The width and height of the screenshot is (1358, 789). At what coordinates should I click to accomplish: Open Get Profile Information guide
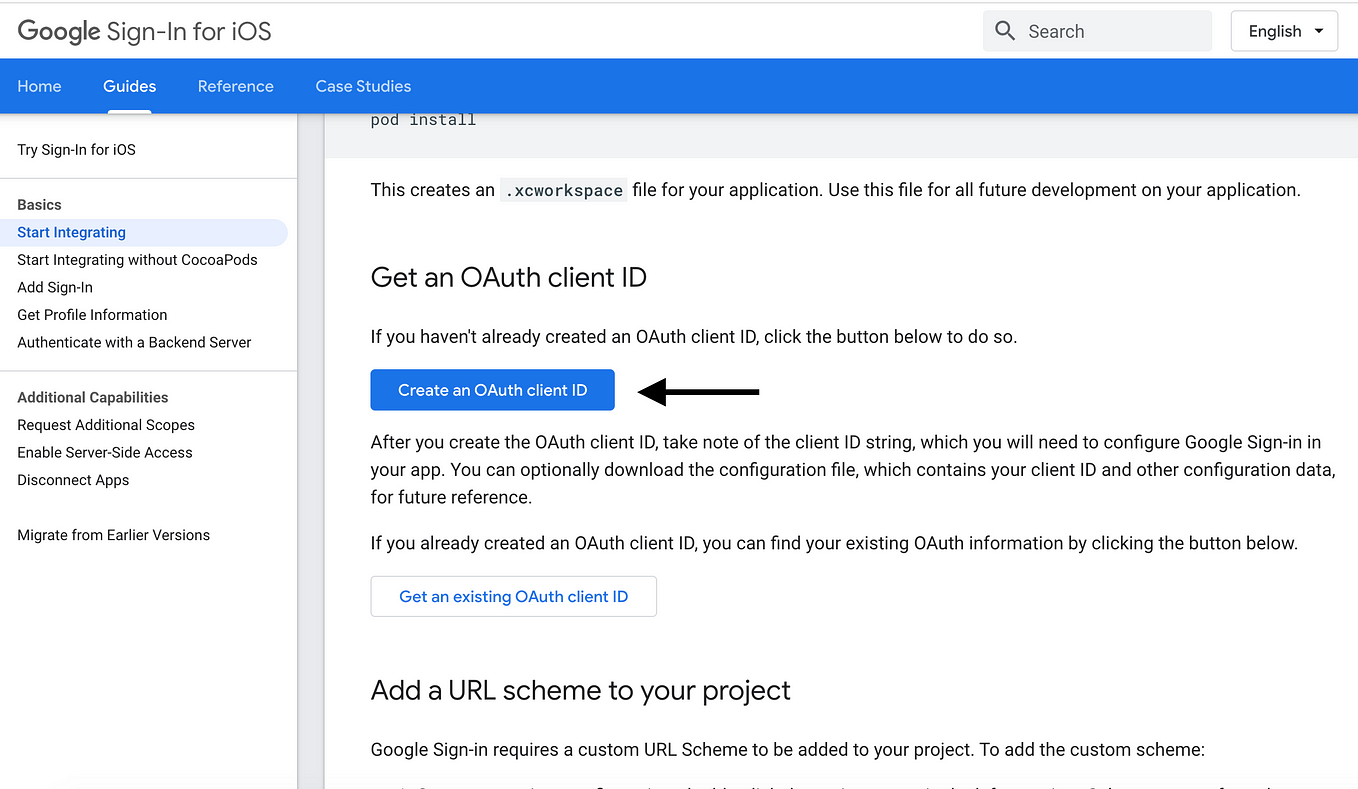click(x=92, y=315)
